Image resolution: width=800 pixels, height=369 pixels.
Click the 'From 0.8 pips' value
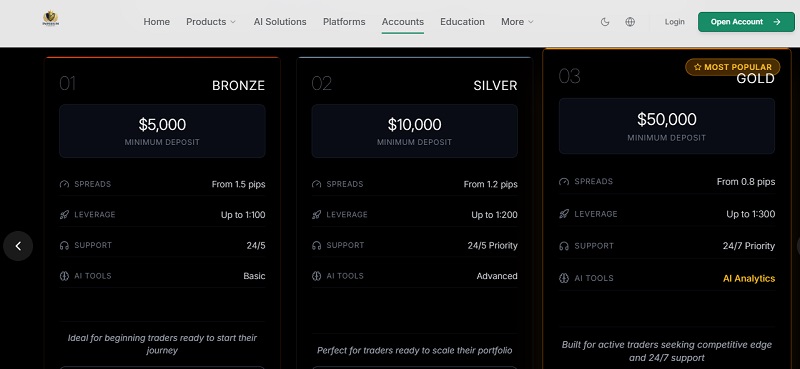coord(745,182)
